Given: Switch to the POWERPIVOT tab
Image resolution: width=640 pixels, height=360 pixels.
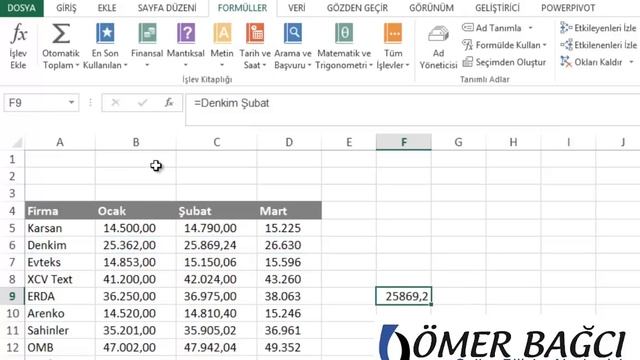Looking at the screenshot, I should 568,8.
